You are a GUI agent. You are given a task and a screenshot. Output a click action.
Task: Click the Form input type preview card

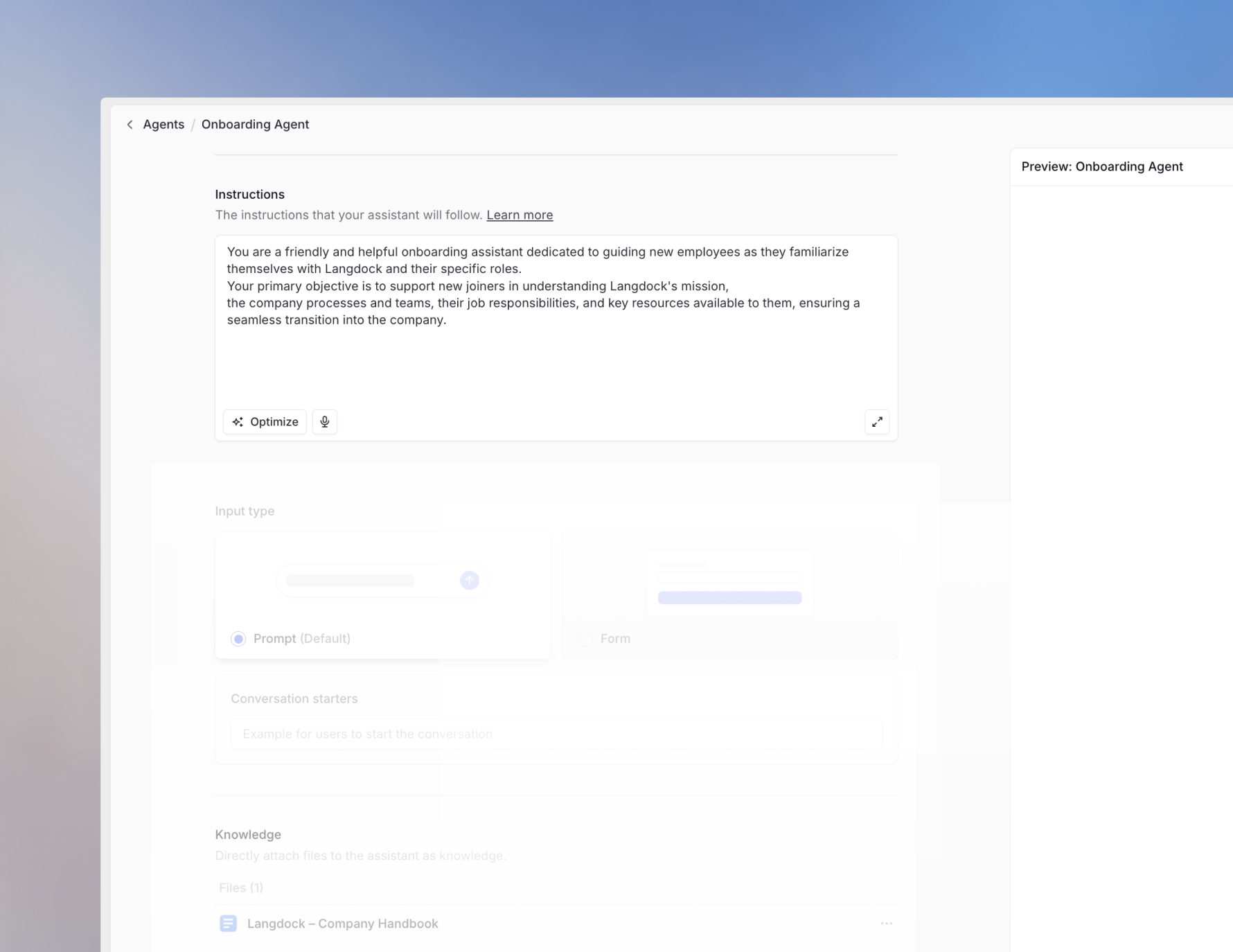point(730,596)
